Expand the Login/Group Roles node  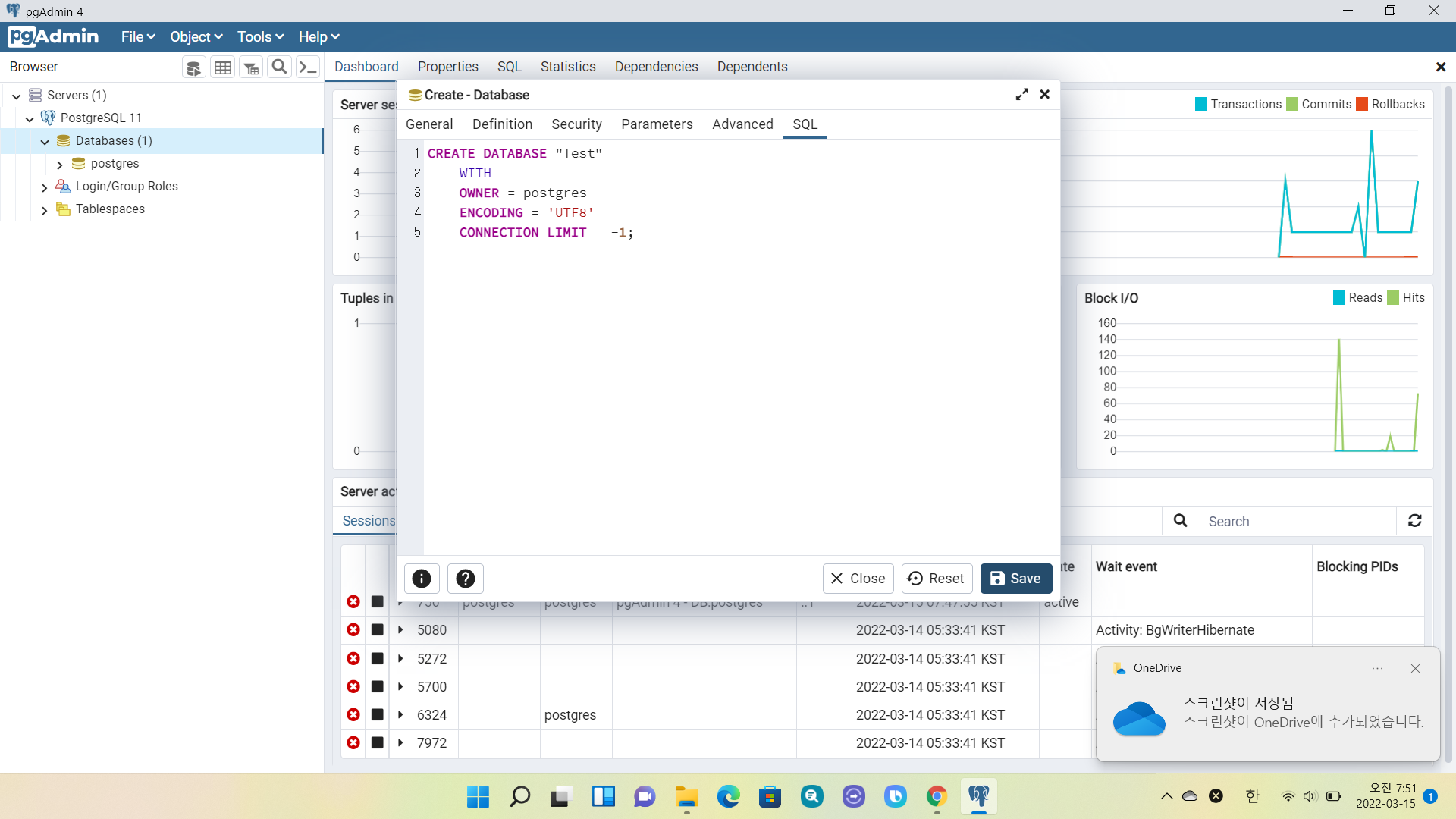tap(45, 187)
